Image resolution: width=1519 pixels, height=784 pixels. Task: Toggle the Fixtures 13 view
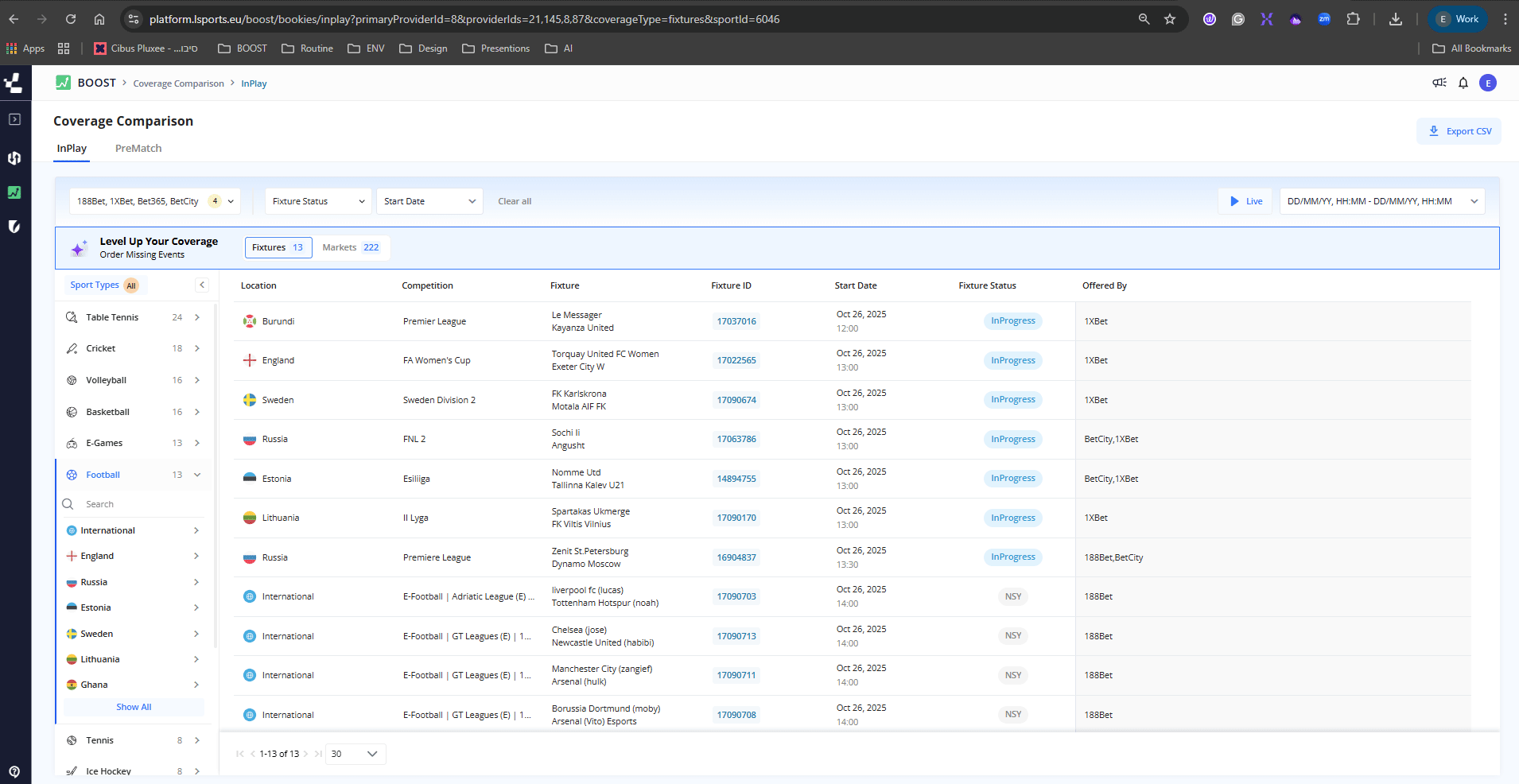278,247
